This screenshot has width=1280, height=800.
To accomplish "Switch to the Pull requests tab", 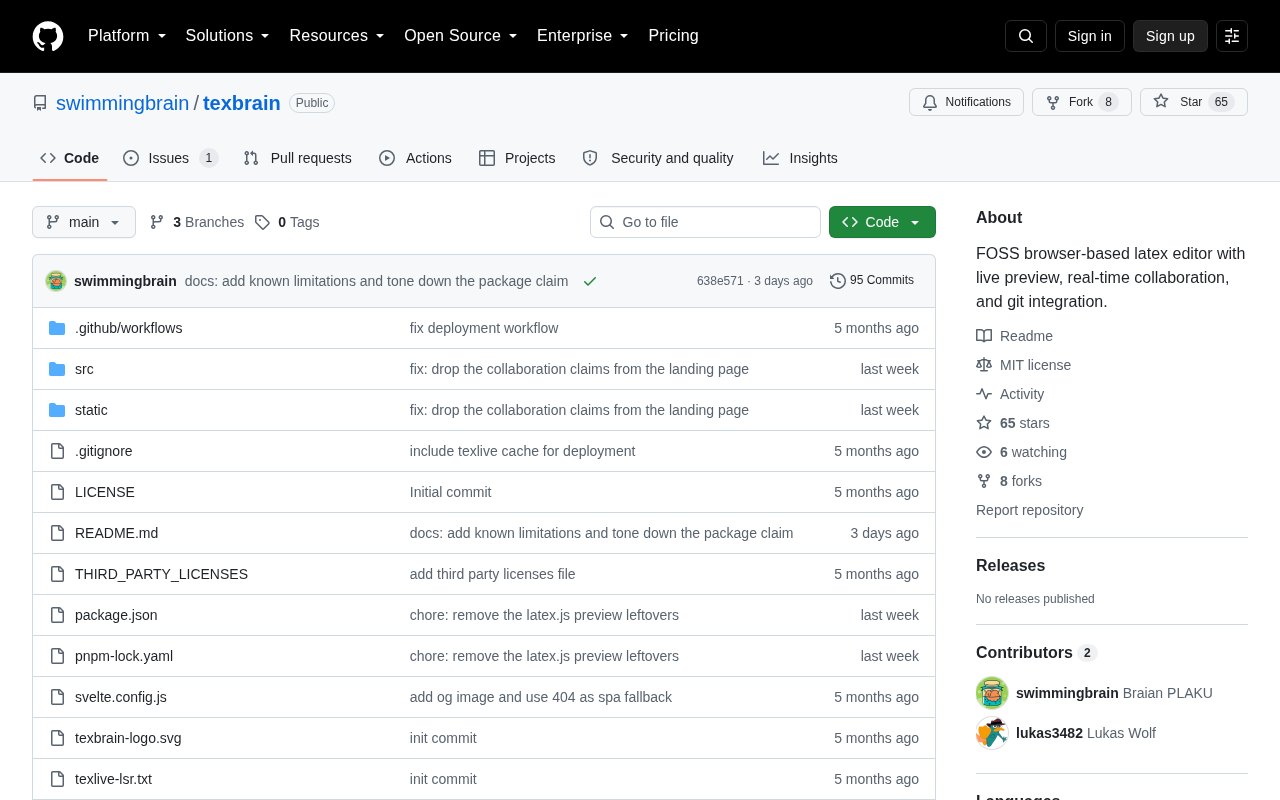I will coord(298,158).
